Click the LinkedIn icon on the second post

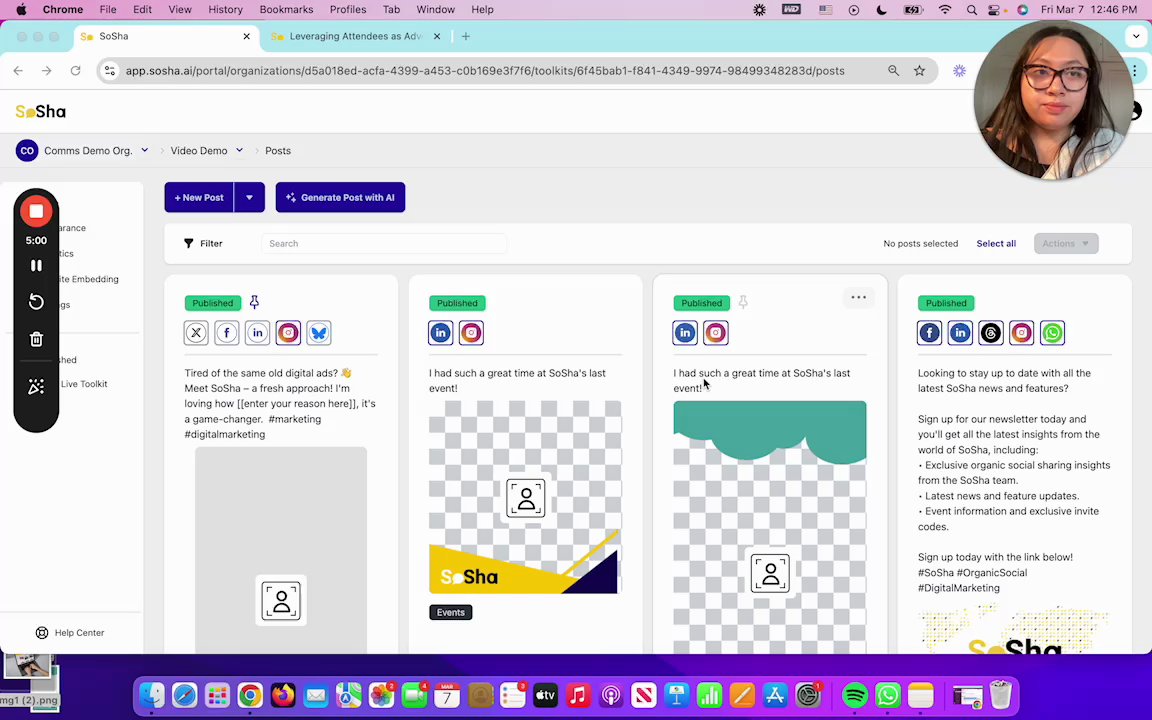coord(441,333)
